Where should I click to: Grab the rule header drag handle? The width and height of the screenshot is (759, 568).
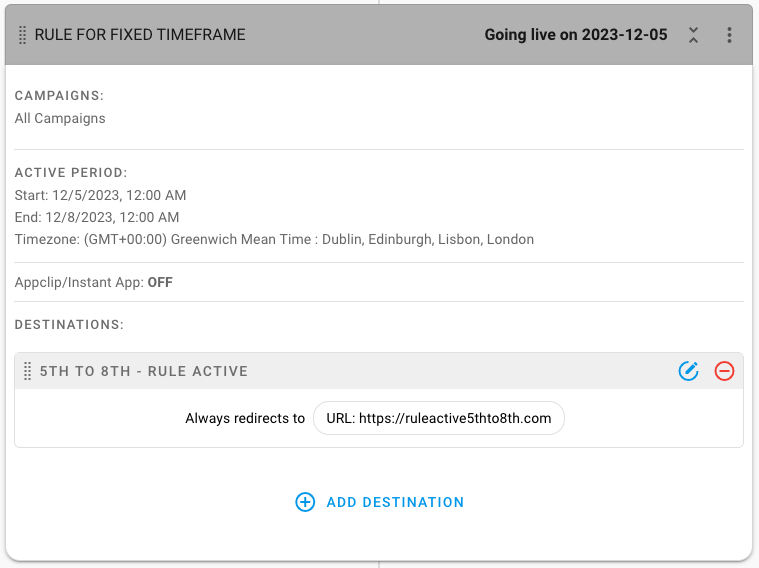click(x=22, y=35)
